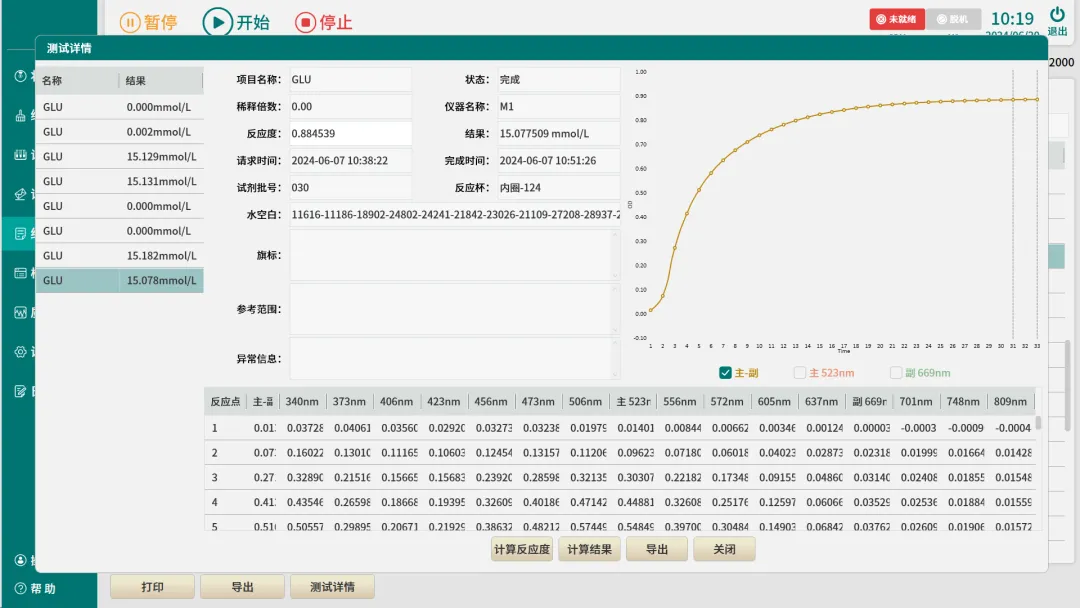Select the GLU row with 15.182mmol/L

120,256
